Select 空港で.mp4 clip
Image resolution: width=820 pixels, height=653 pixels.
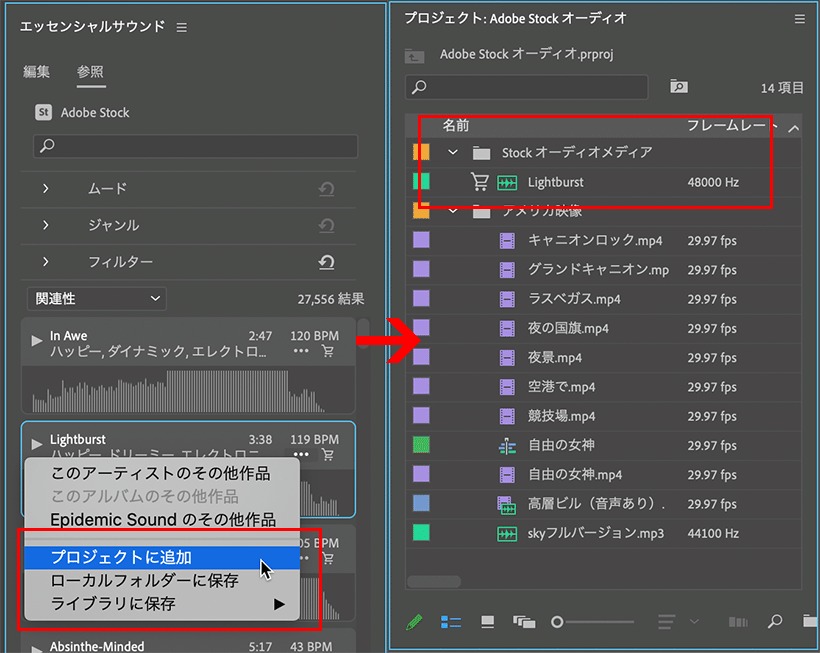(x=562, y=387)
